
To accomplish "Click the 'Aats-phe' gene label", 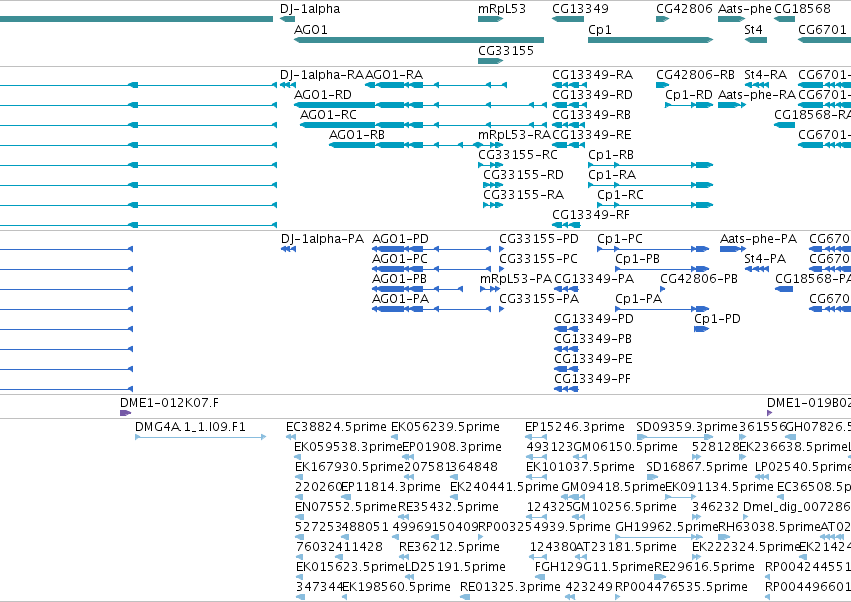I will pyautogui.click(x=745, y=9).
